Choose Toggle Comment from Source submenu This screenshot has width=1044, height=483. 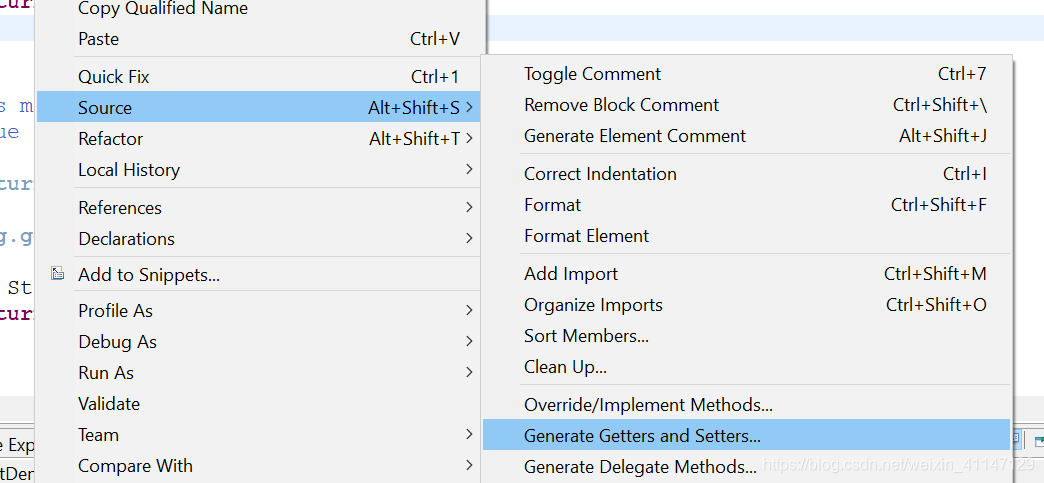(x=592, y=74)
